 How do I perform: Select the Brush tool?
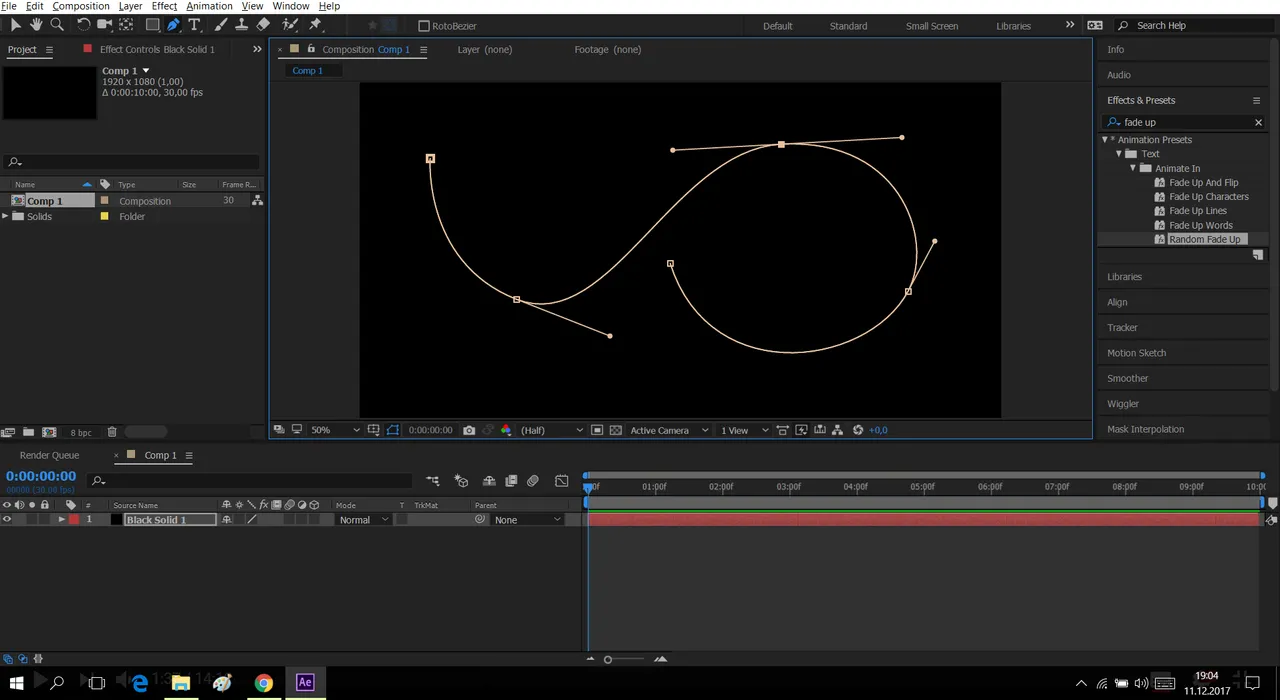[x=221, y=25]
